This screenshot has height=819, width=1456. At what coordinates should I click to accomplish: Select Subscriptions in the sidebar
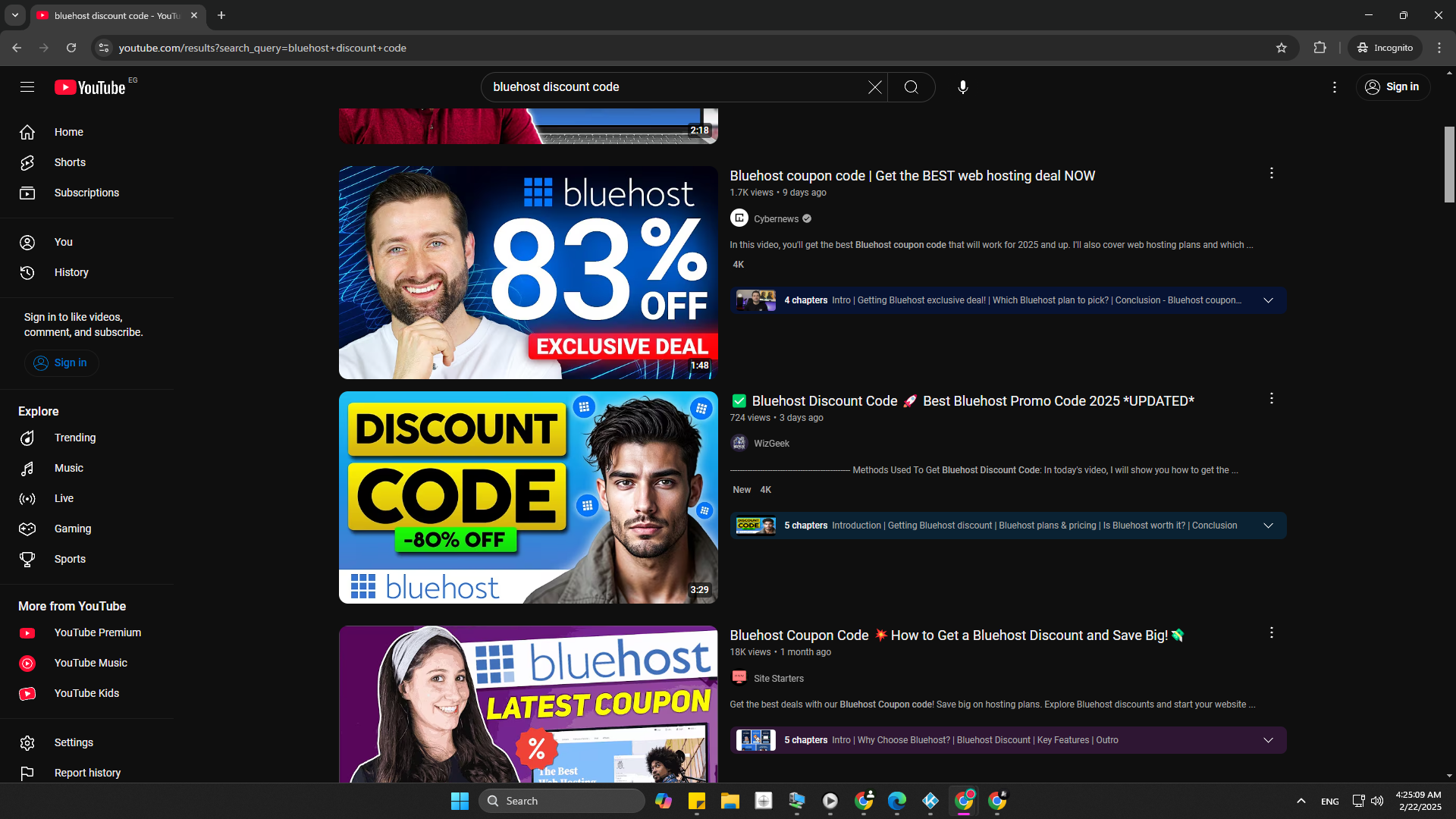click(86, 193)
